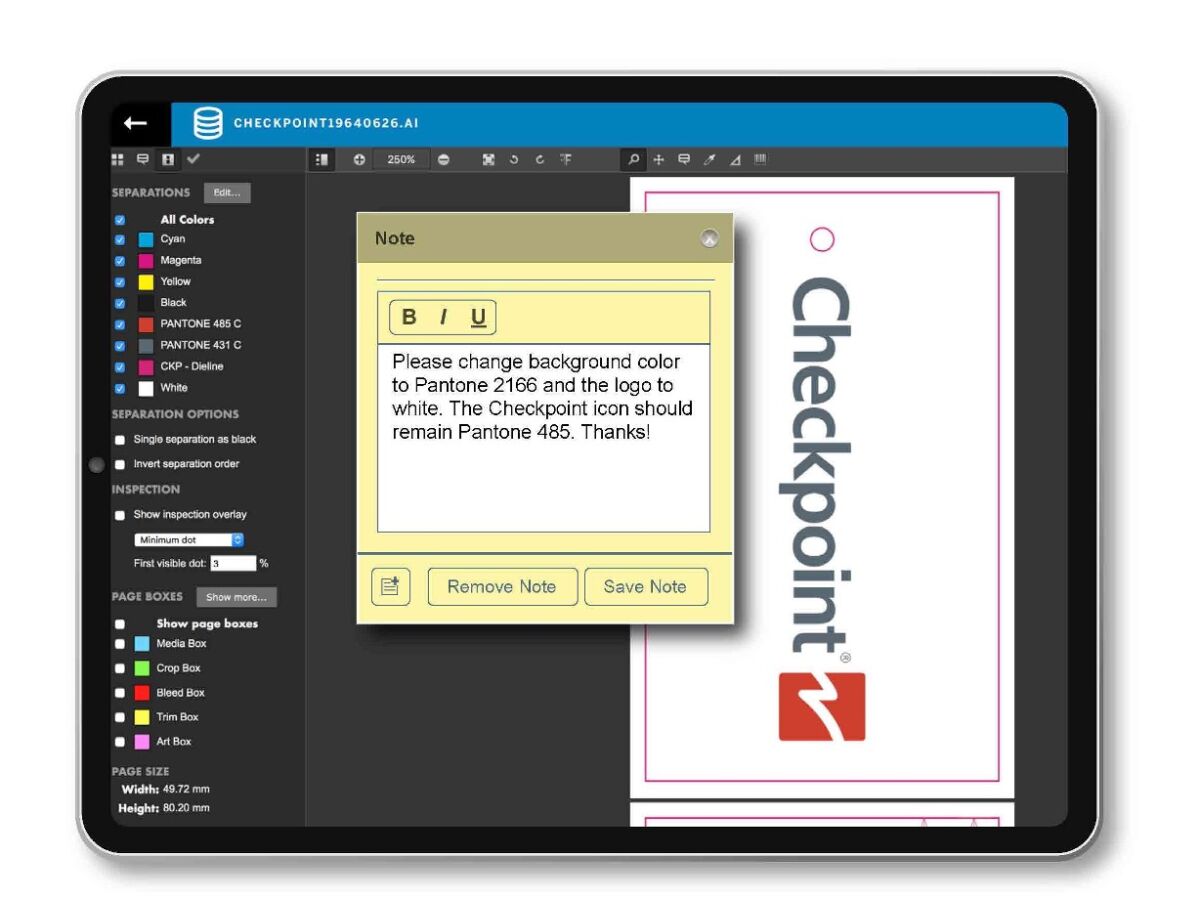1200x899 pixels.
Task: Activate the Zoom magnifier tool
Action: pyautogui.click(x=633, y=159)
